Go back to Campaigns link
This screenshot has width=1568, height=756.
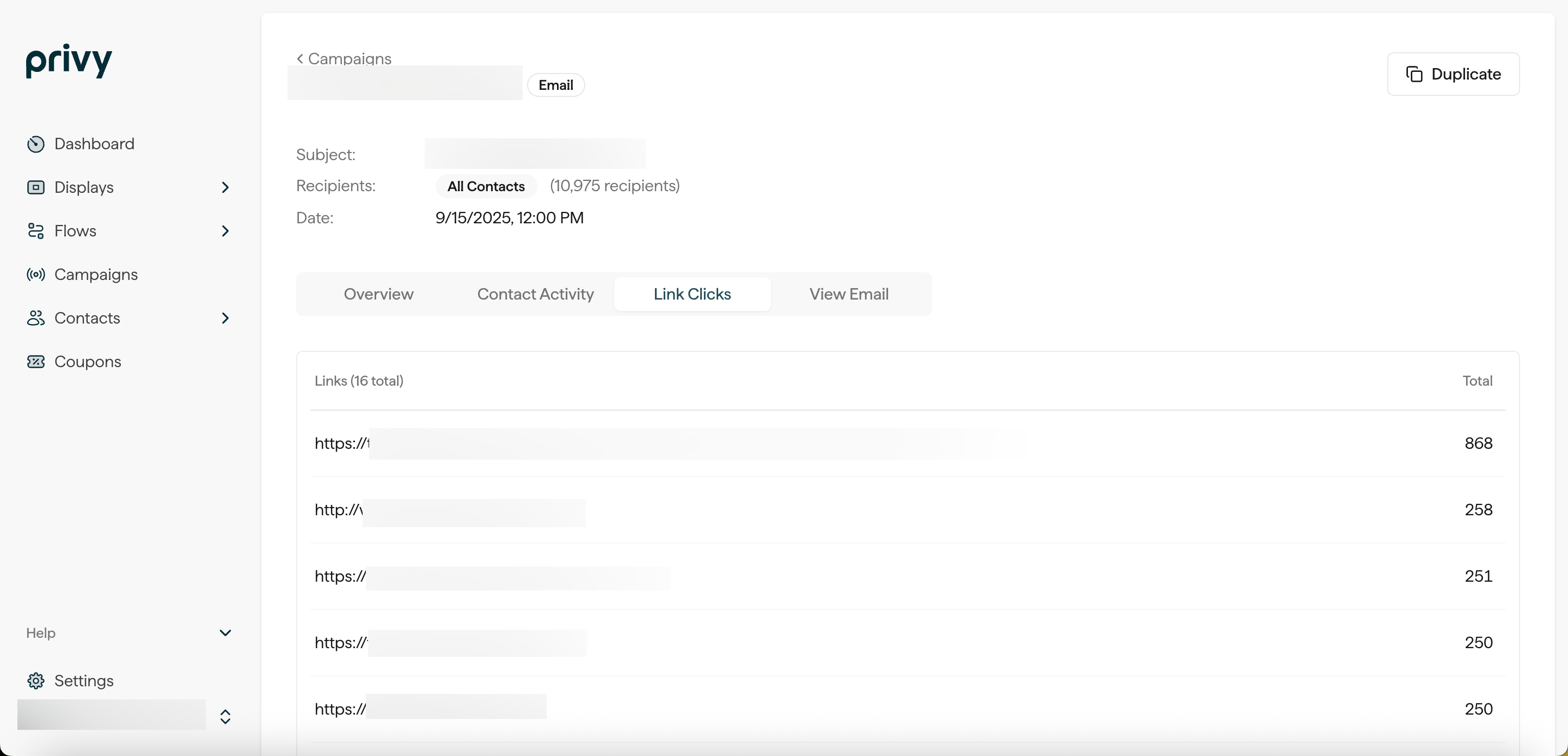coord(344,58)
